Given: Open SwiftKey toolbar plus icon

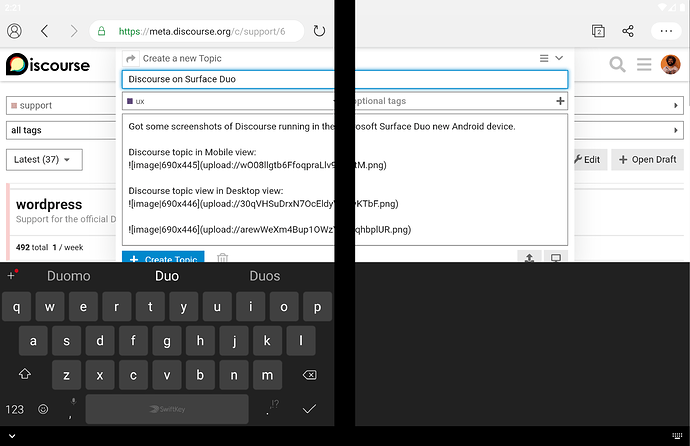Looking at the screenshot, I should (11, 276).
